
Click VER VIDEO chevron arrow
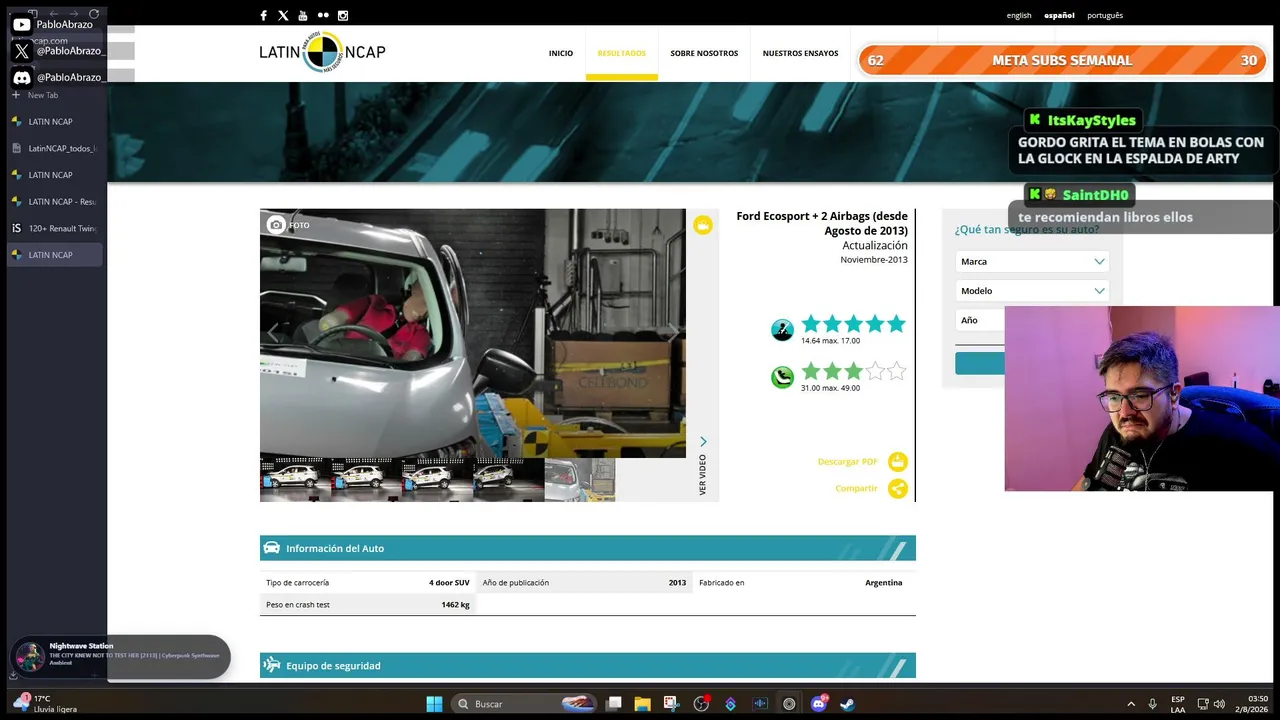pos(703,442)
